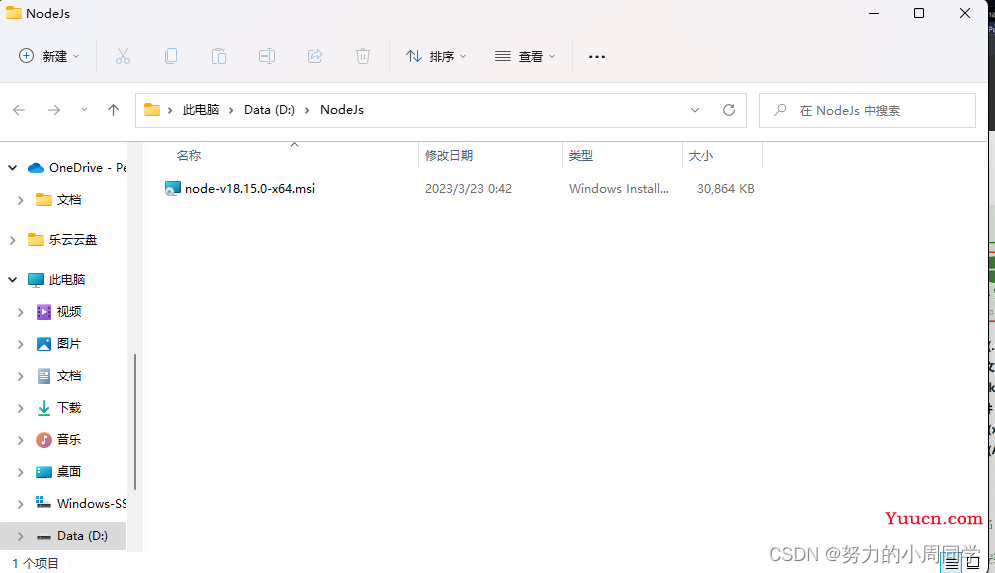Click the OneDrive cloud icon
Image resolution: width=995 pixels, height=573 pixels.
(36, 168)
